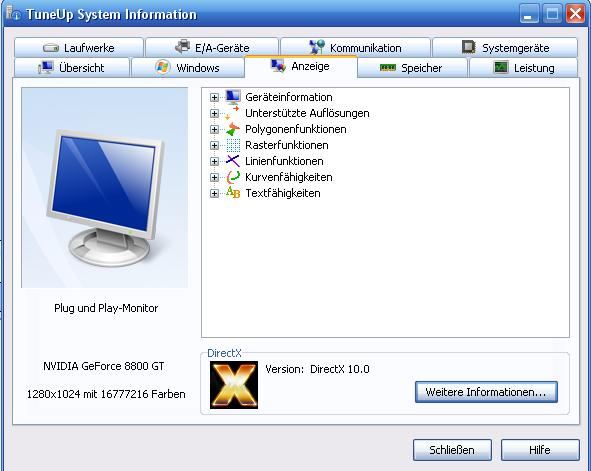
Task: Click the 'Version: DirectX 10.0' text
Action: tap(317, 369)
